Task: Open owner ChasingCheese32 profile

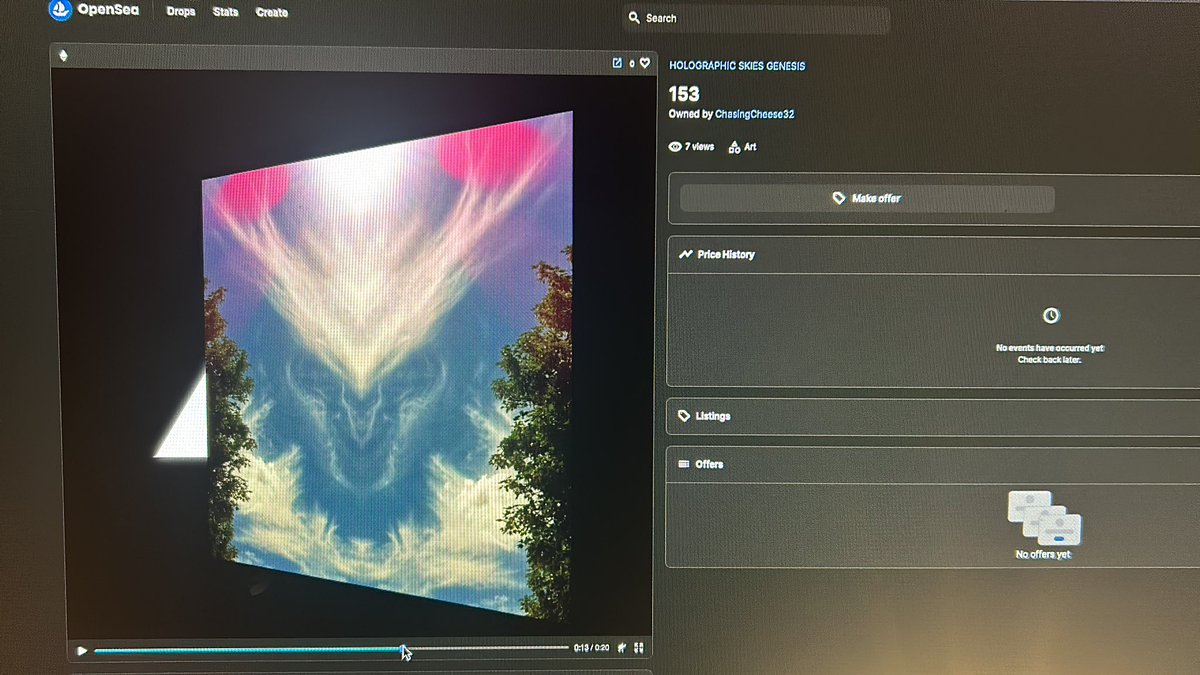Action: (x=755, y=114)
